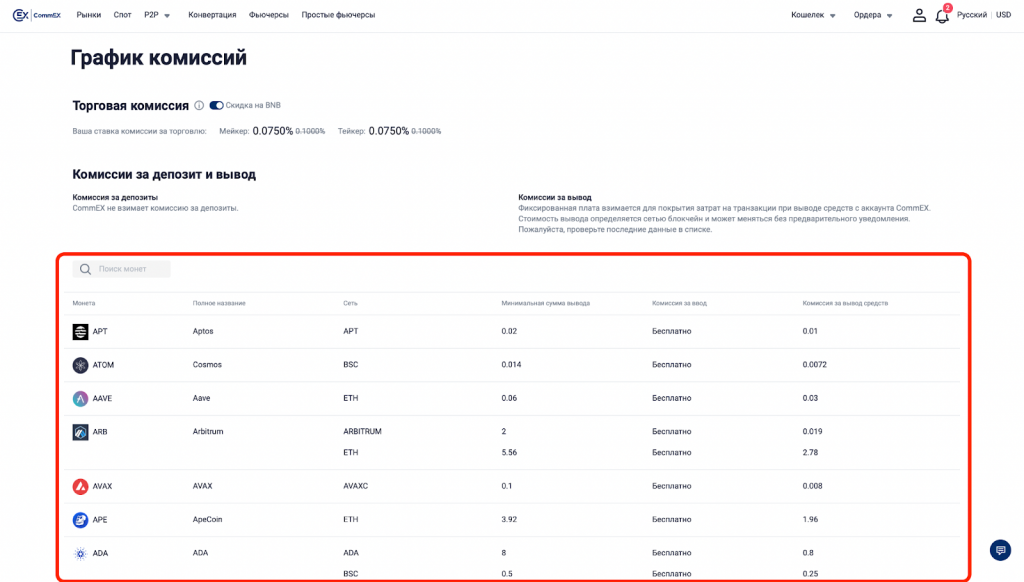
Task: Select the 1.96 withdrawal fee value
Action: pyautogui.click(x=810, y=519)
